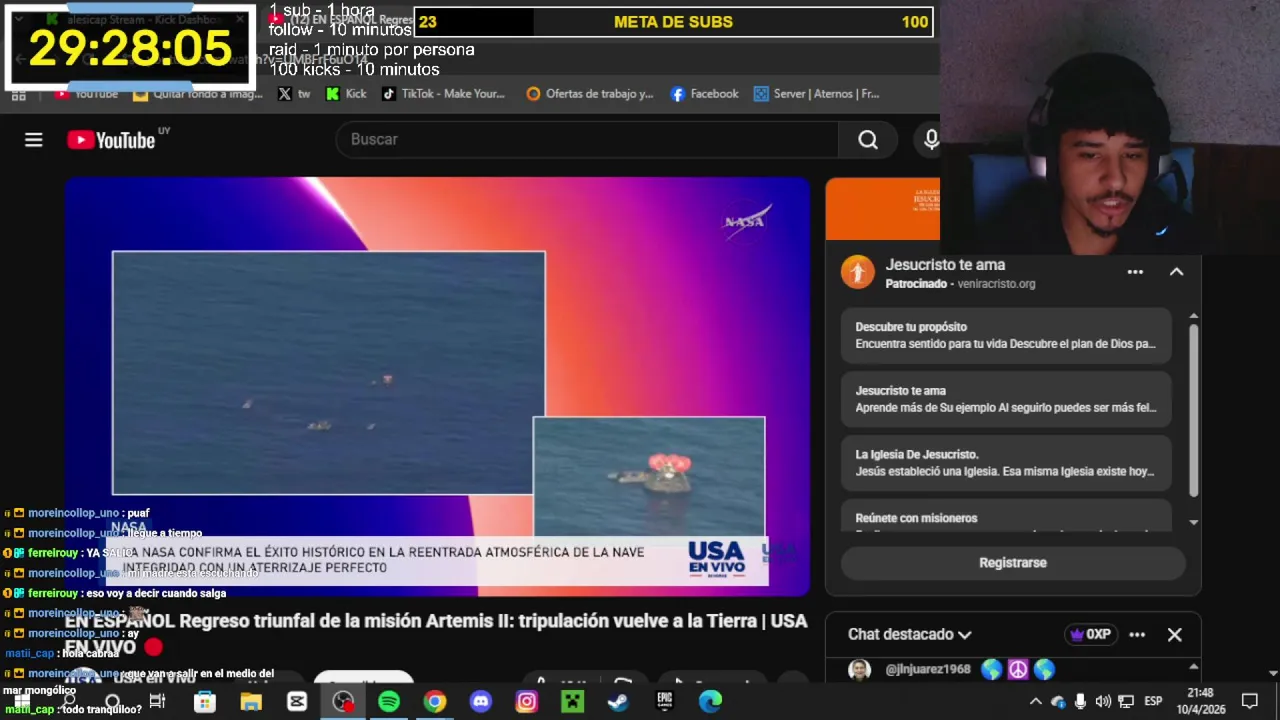Open Instagram from taskbar
Screen dimensions: 1280x720
tap(527, 702)
